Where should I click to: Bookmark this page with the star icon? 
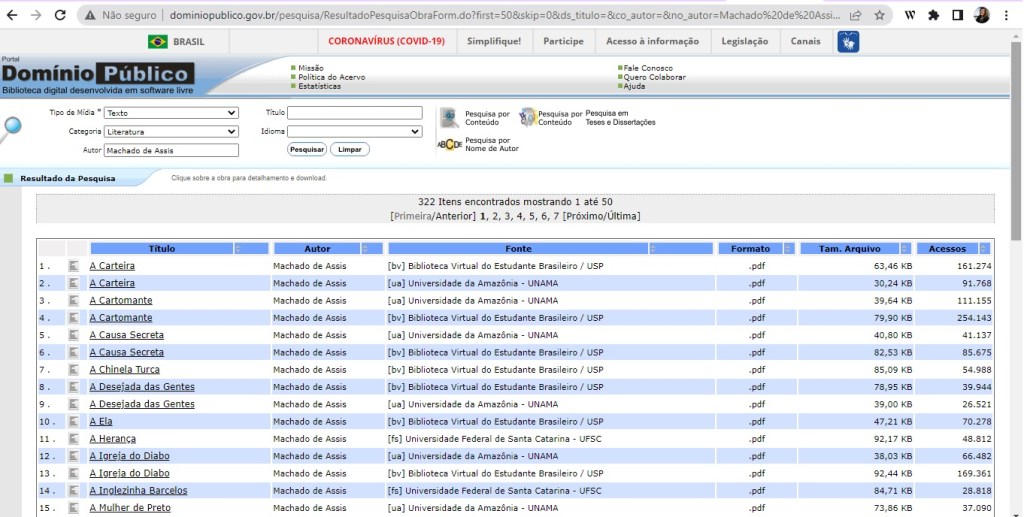[879, 16]
